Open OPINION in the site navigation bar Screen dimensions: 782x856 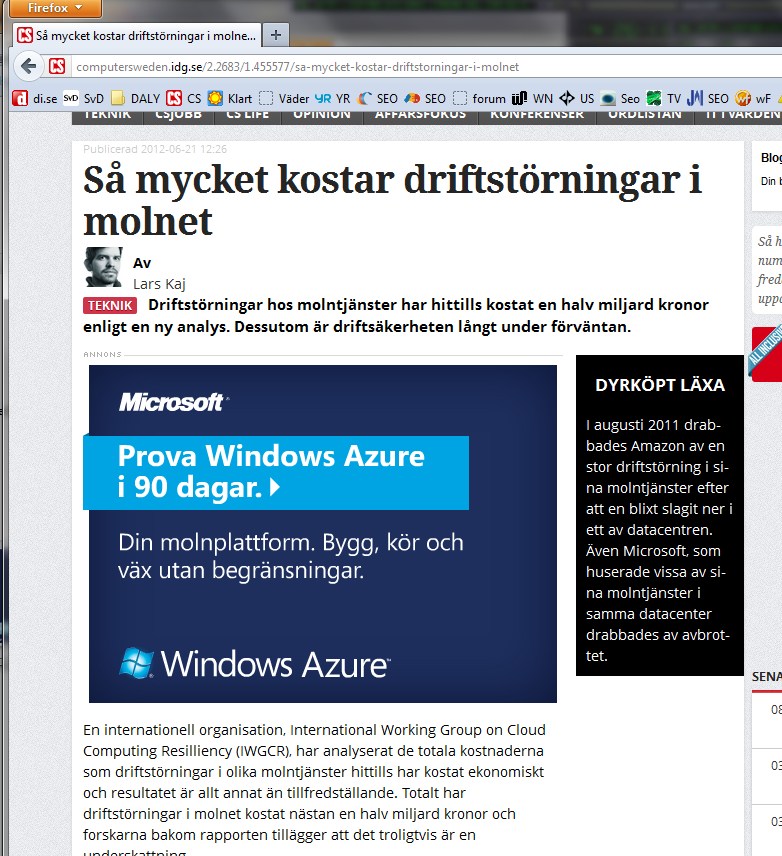click(x=322, y=115)
